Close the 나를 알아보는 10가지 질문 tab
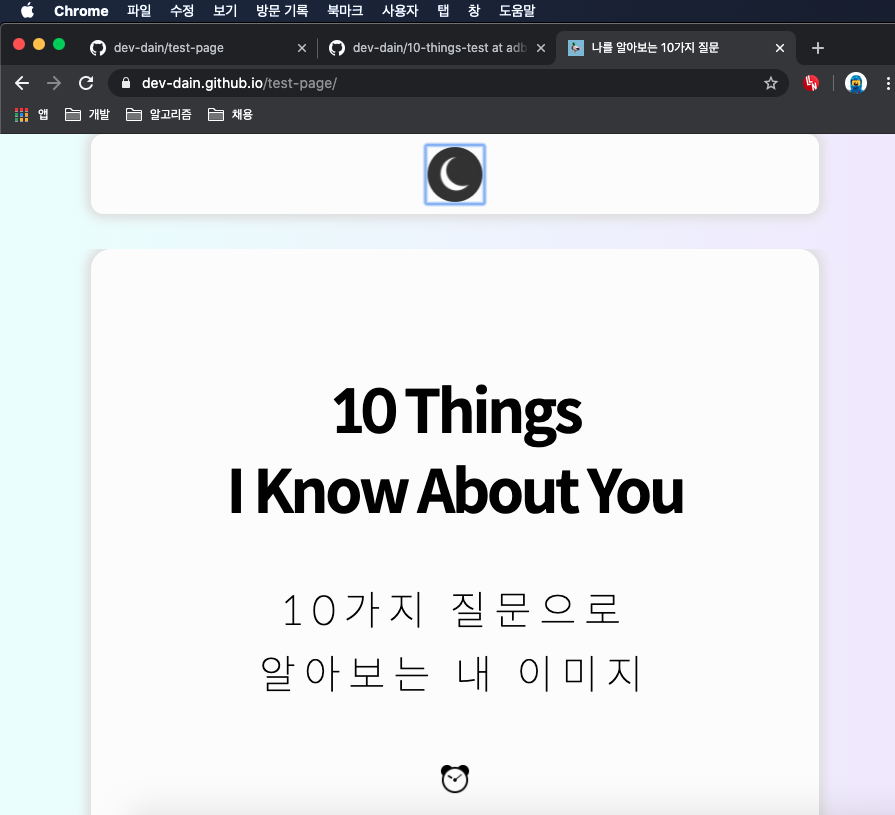The width and height of the screenshot is (895, 815). click(780, 49)
